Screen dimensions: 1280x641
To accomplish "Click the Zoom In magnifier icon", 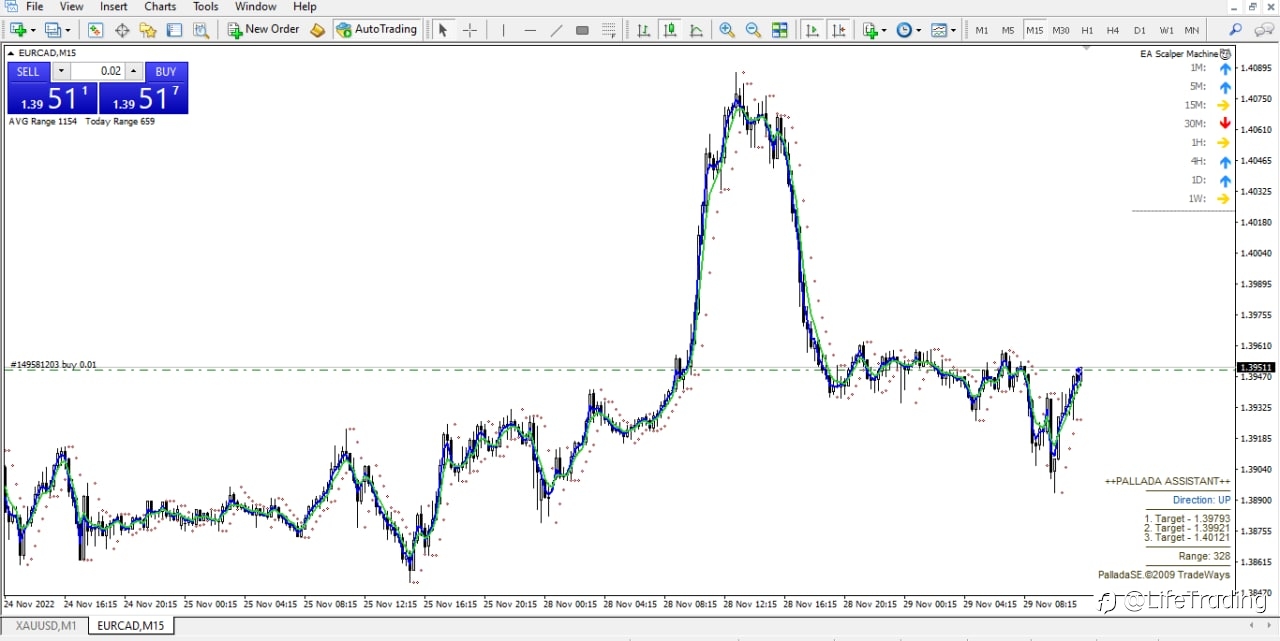I will click(727, 30).
